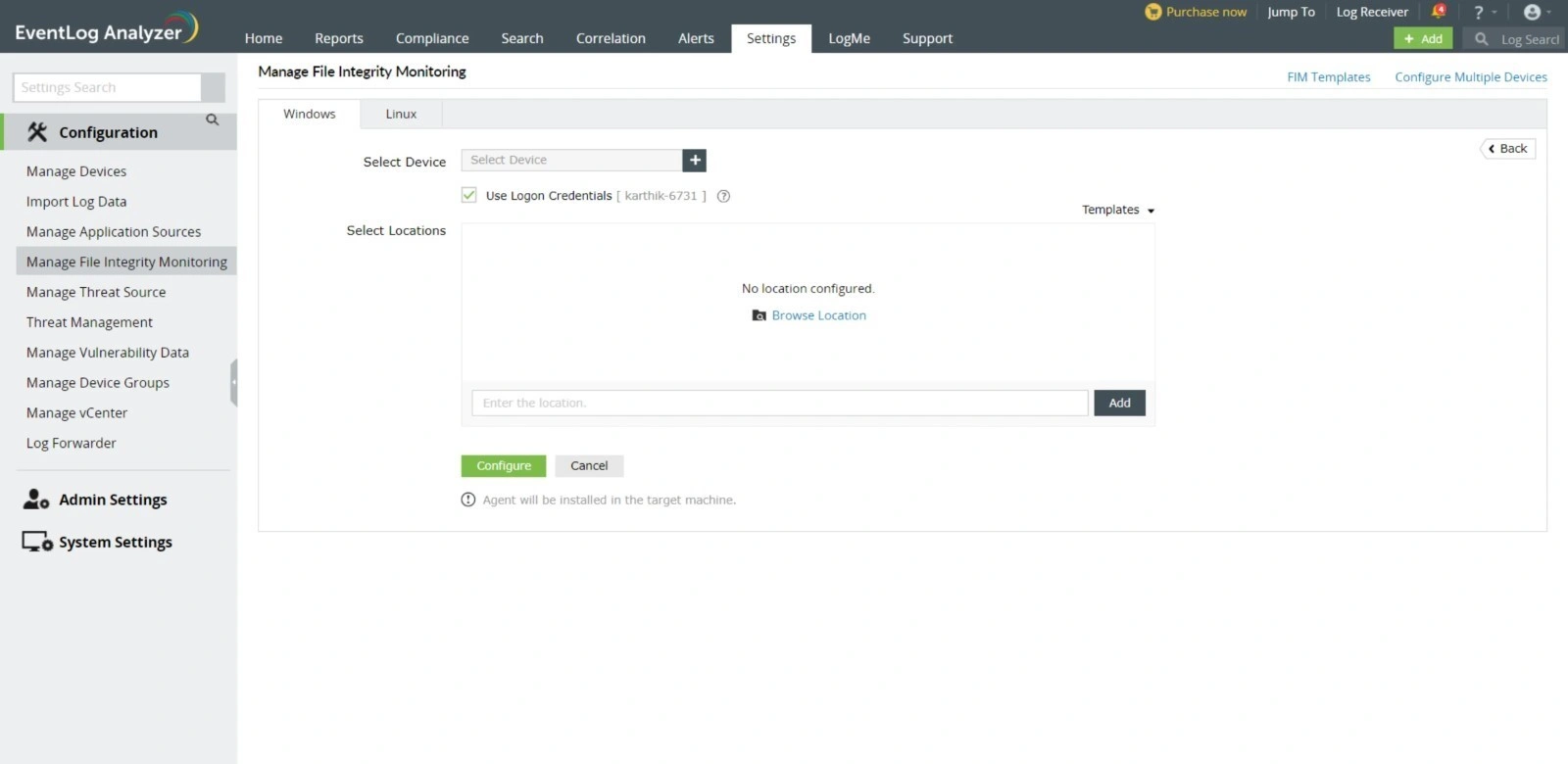Open Configure Multiple Devices link

tap(1471, 77)
